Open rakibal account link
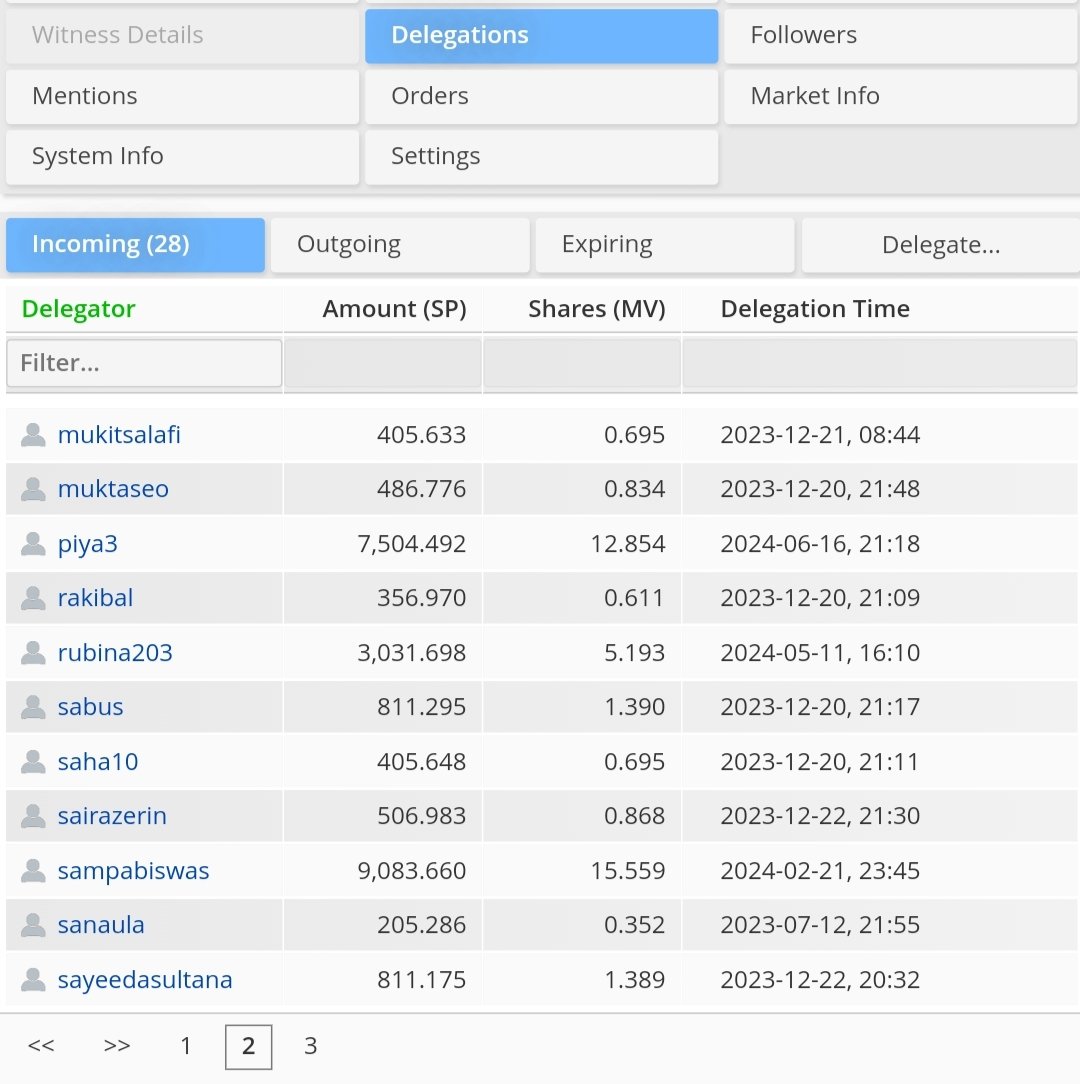The height and width of the screenshot is (1084, 1080). pyautogui.click(x=95, y=598)
